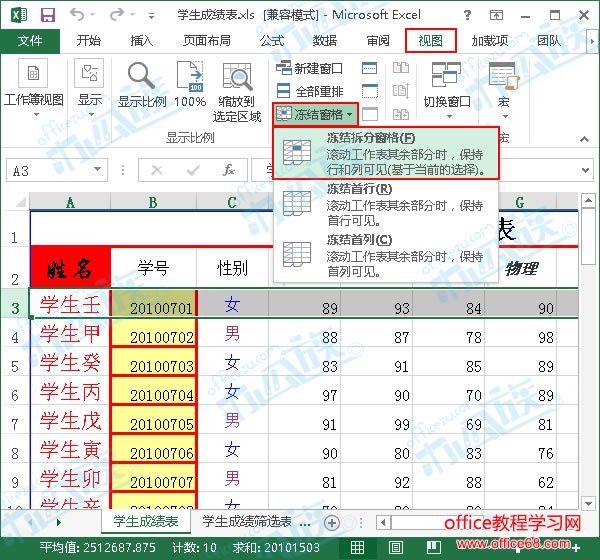Click next sheet navigation arrow
This screenshot has width=600, height=560.
point(59,522)
